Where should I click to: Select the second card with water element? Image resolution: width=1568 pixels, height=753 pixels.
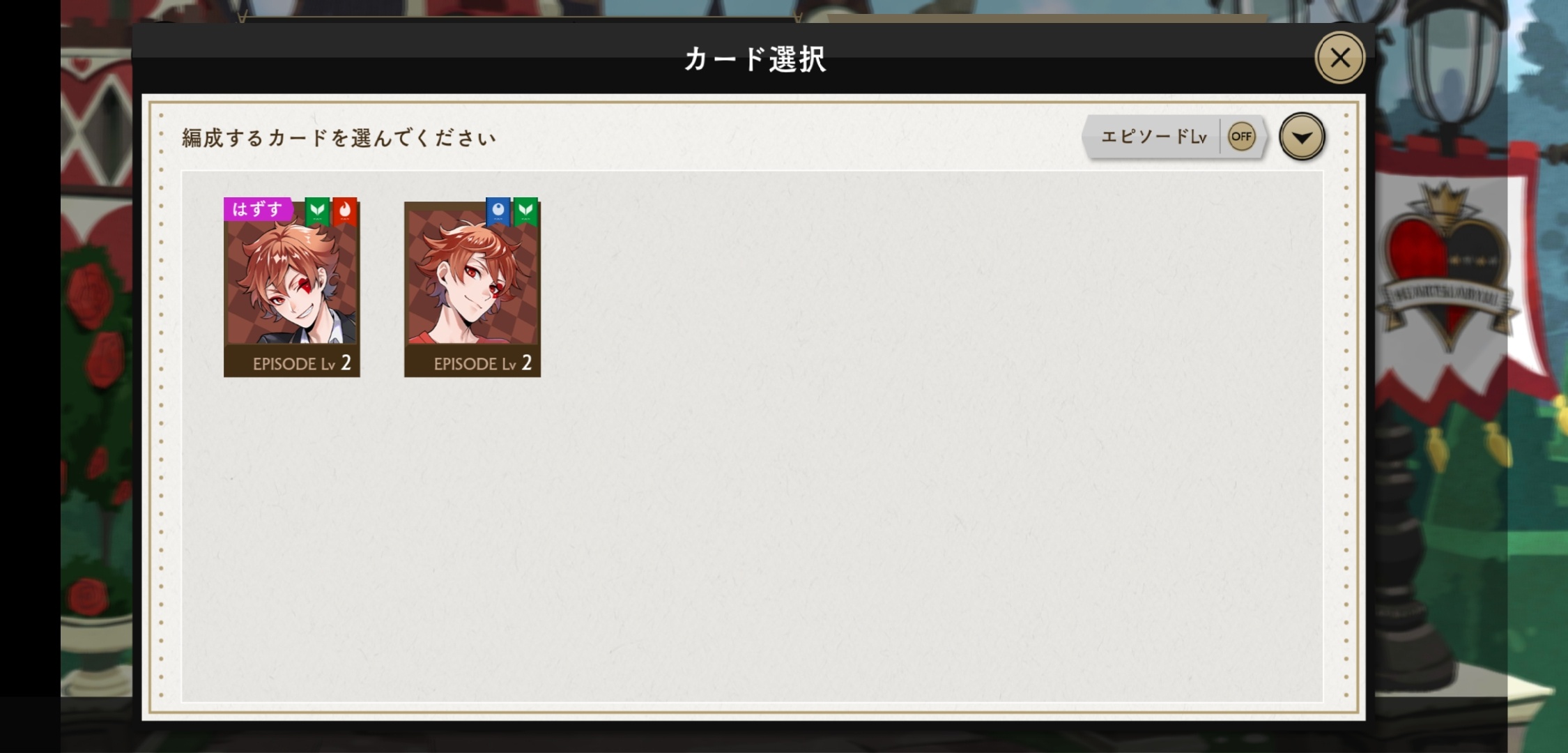tap(472, 289)
